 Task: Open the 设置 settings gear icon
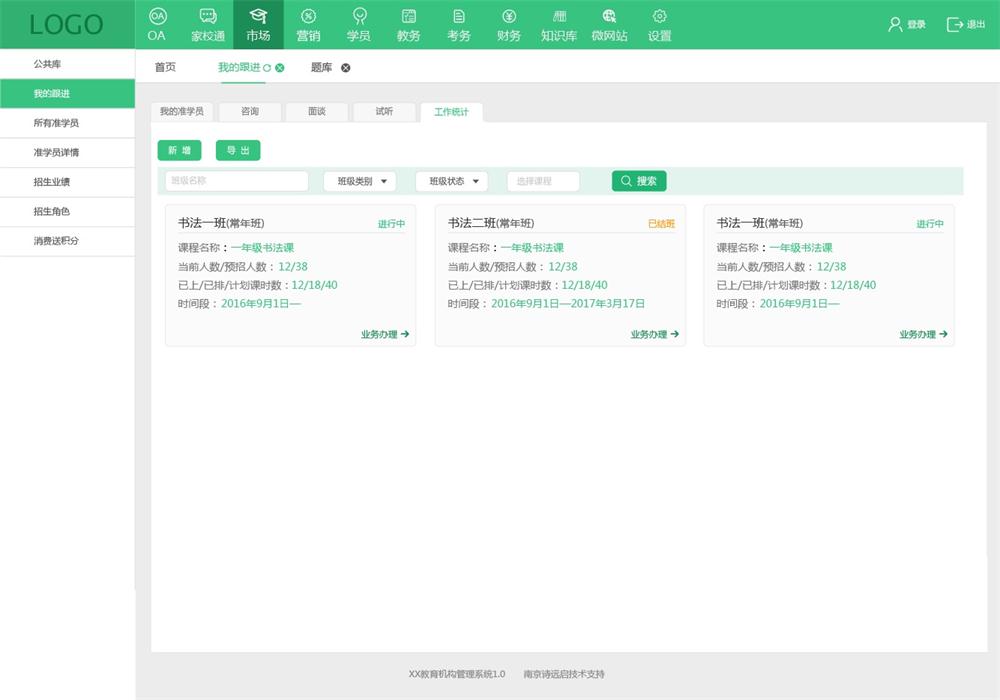tap(659, 16)
